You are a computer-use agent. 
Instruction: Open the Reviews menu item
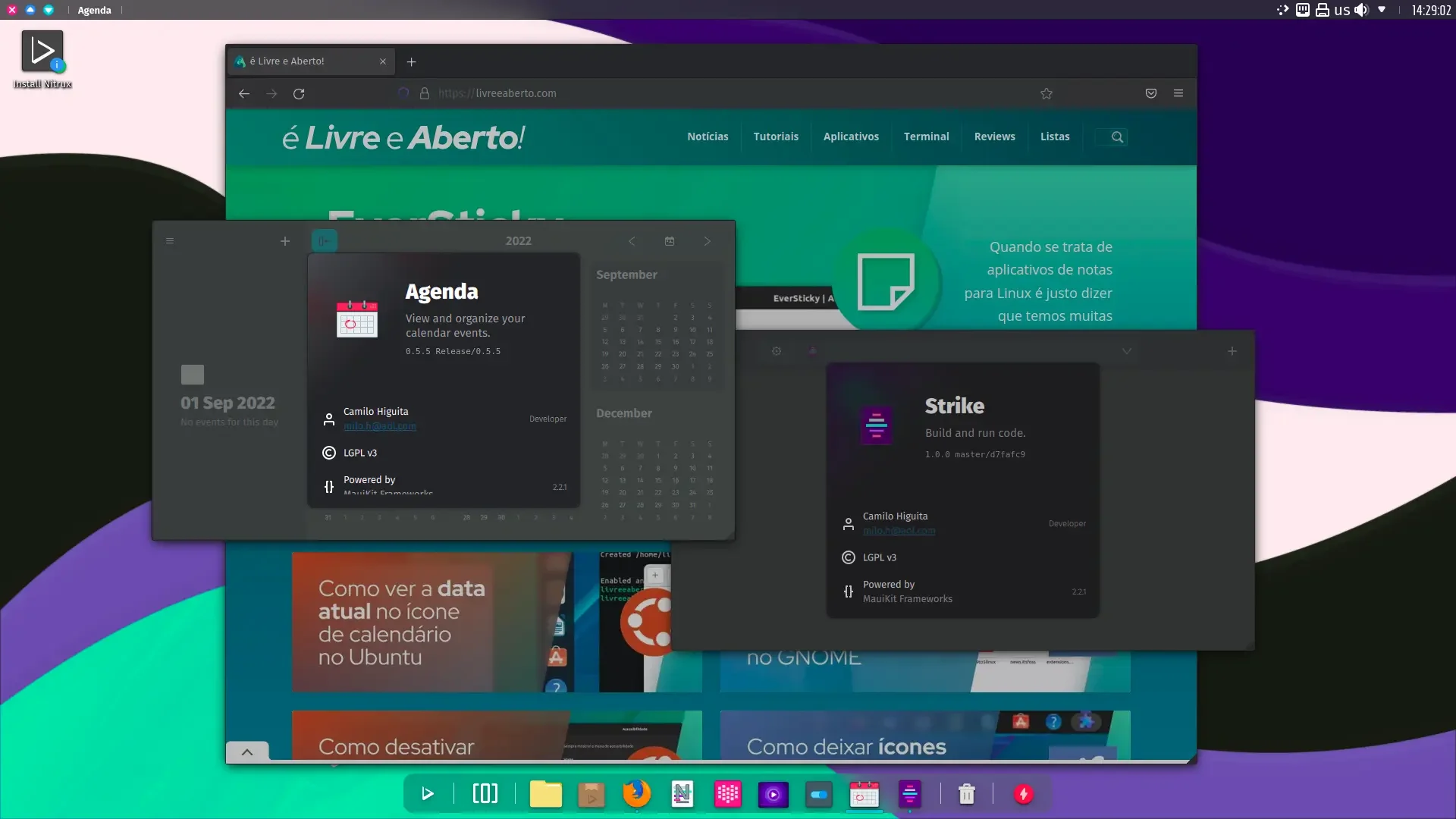[x=994, y=136]
